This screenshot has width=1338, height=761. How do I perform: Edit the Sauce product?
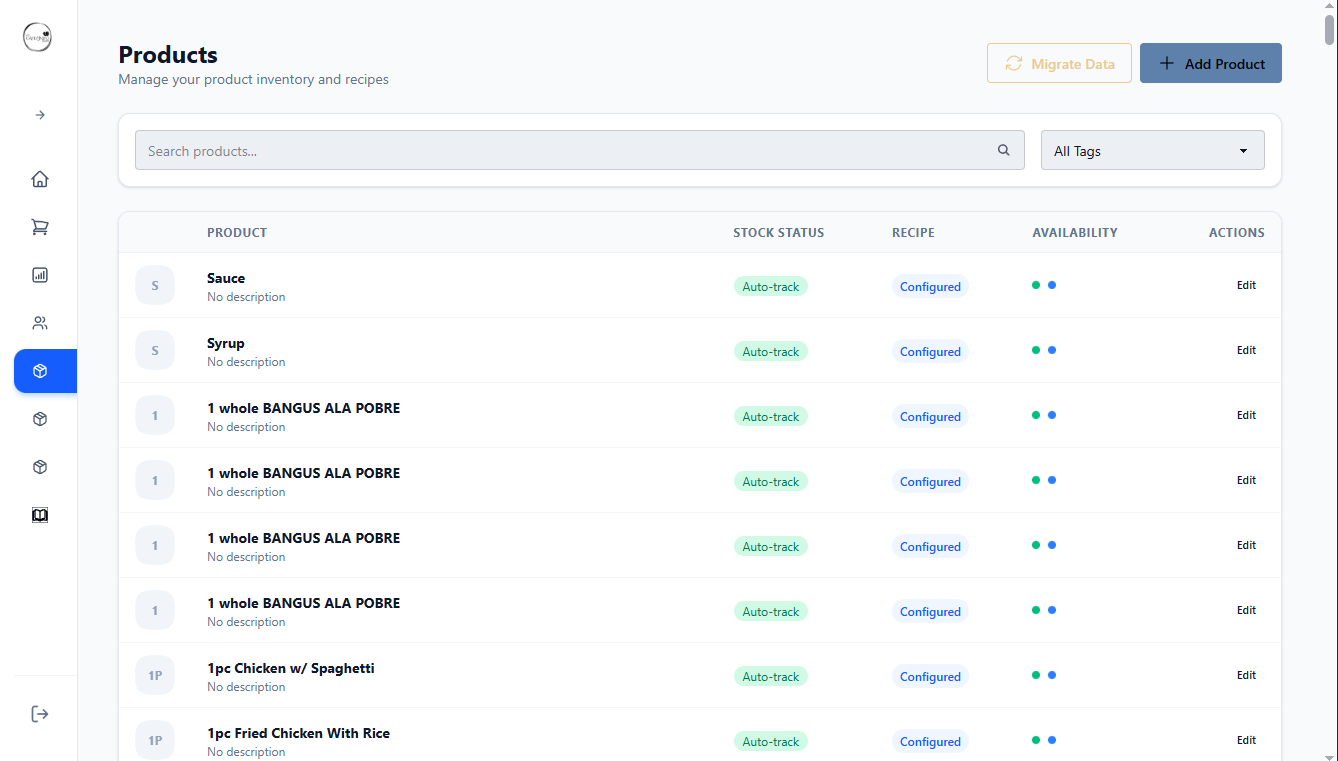tap(1246, 285)
